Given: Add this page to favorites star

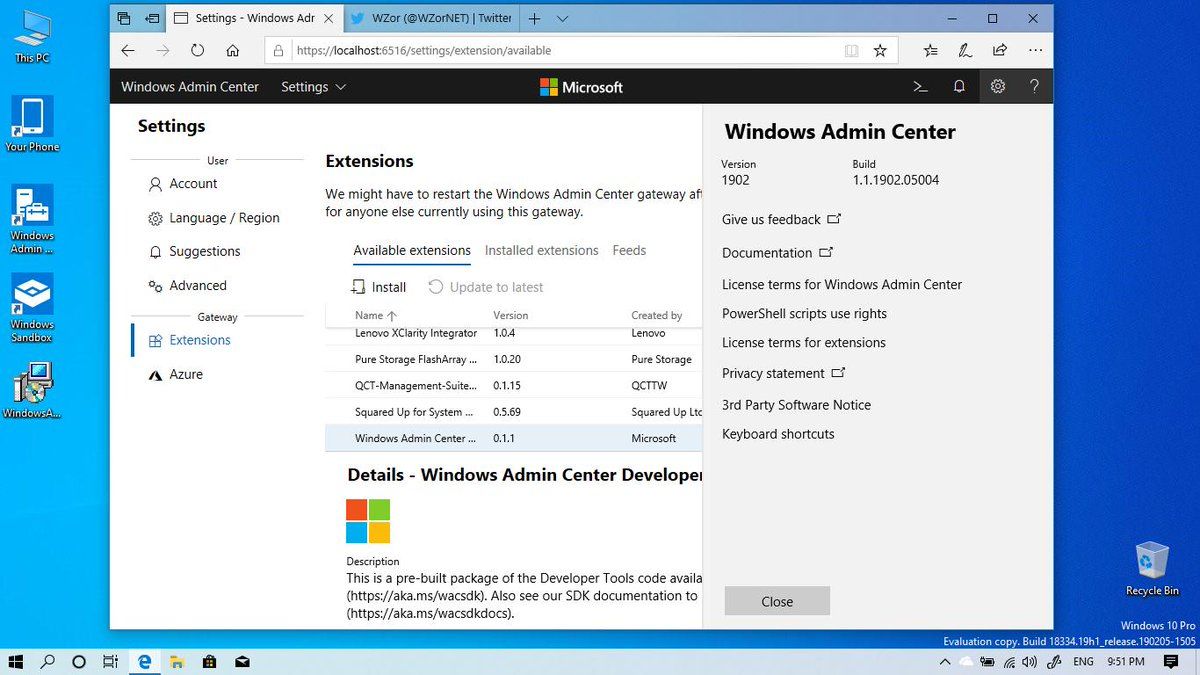Looking at the screenshot, I should click(x=880, y=50).
